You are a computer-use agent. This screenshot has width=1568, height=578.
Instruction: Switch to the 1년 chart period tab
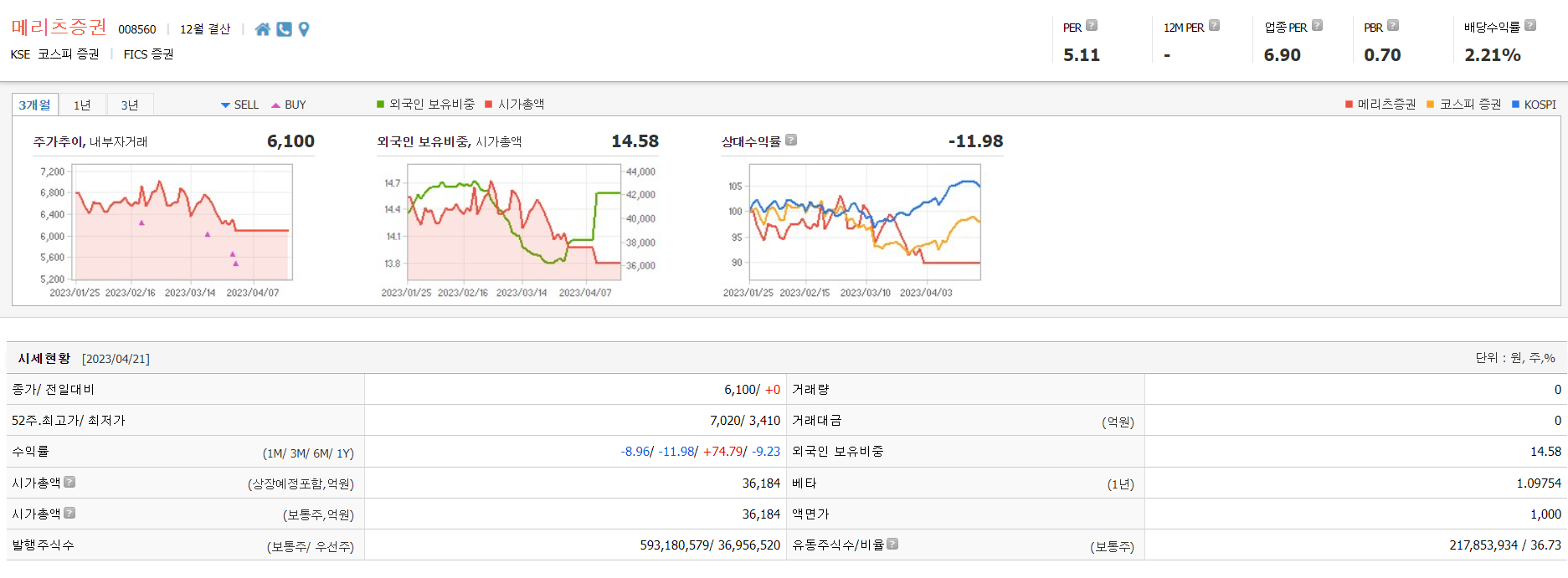click(82, 105)
